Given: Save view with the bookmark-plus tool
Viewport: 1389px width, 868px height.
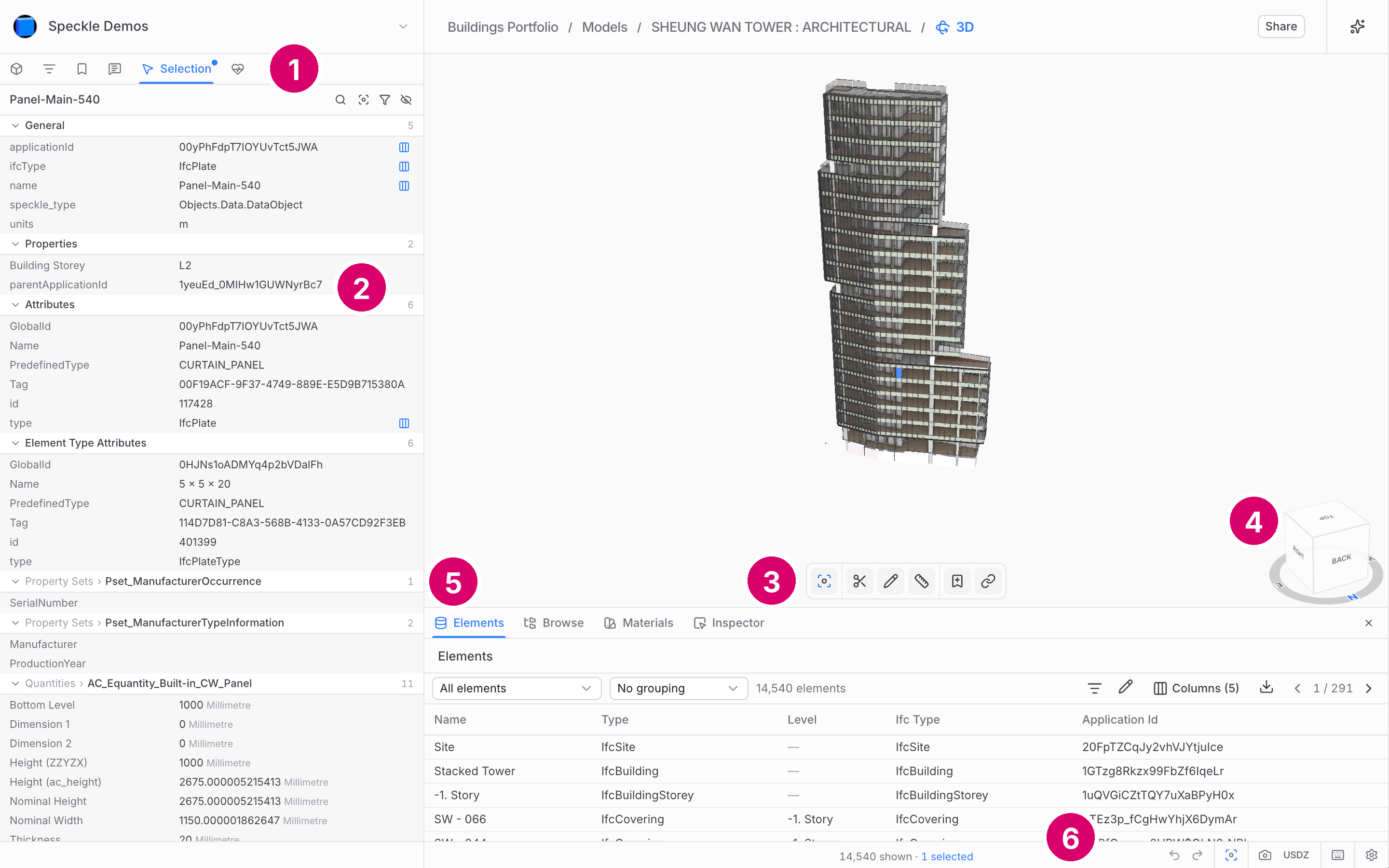Looking at the screenshot, I should [x=957, y=581].
